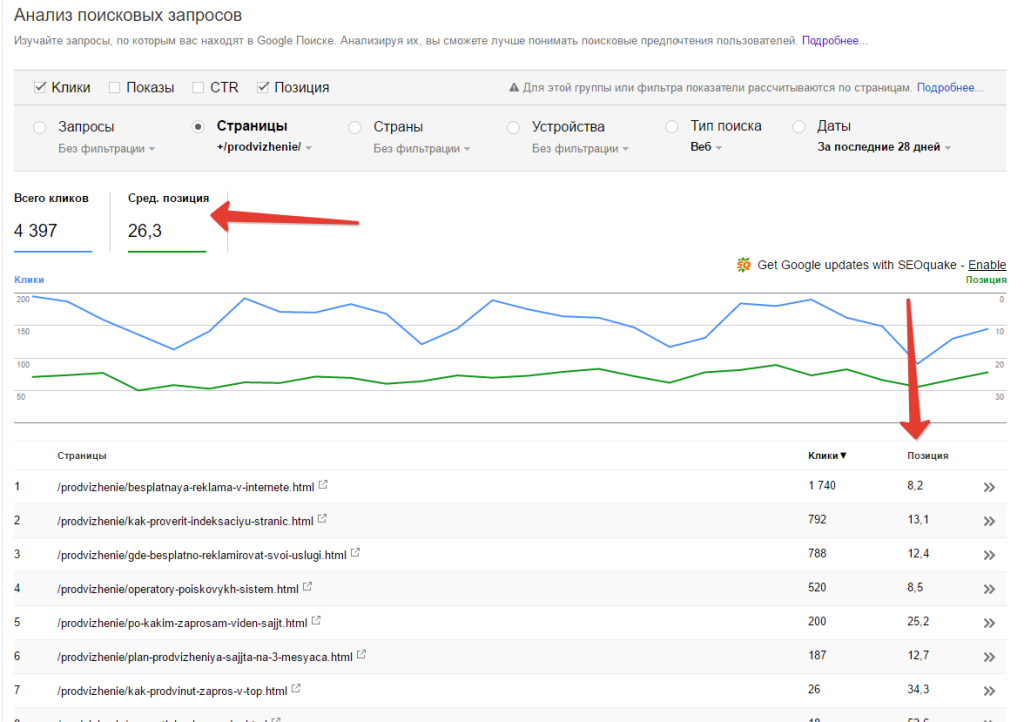Sort table by Позиция column header
The height and width of the screenshot is (722, 1024).
point(927,456)
